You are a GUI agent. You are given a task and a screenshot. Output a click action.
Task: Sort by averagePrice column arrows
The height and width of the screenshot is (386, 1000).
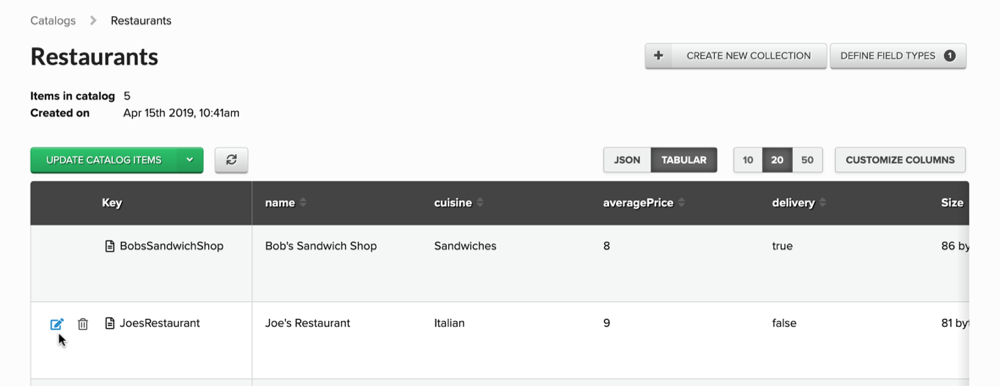click(681, 203)
